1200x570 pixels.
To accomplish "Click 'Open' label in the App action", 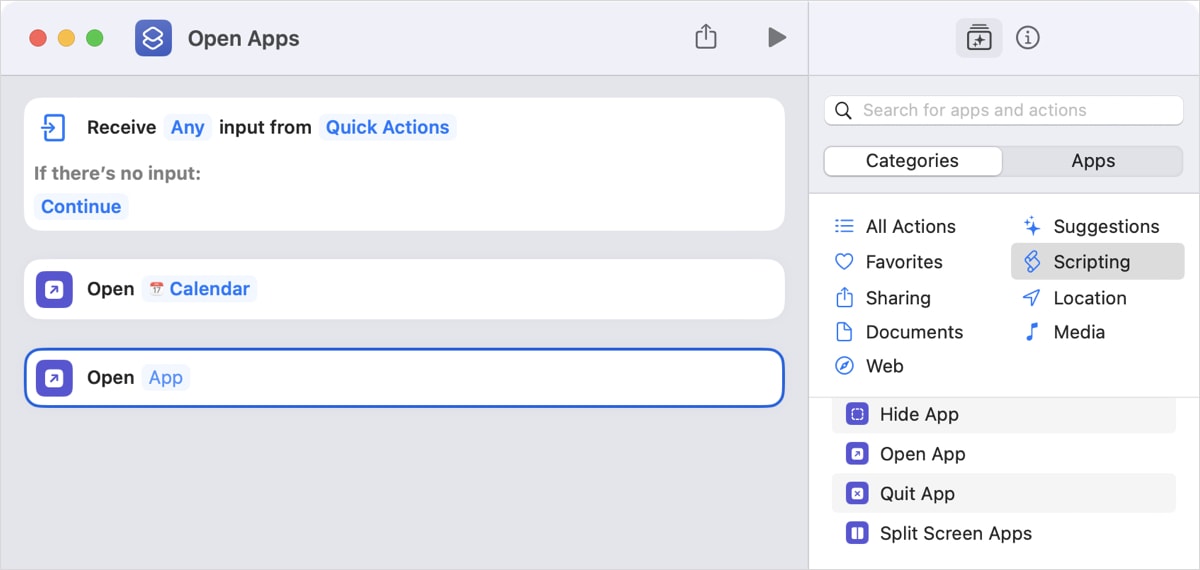I will tap(110, 377).
